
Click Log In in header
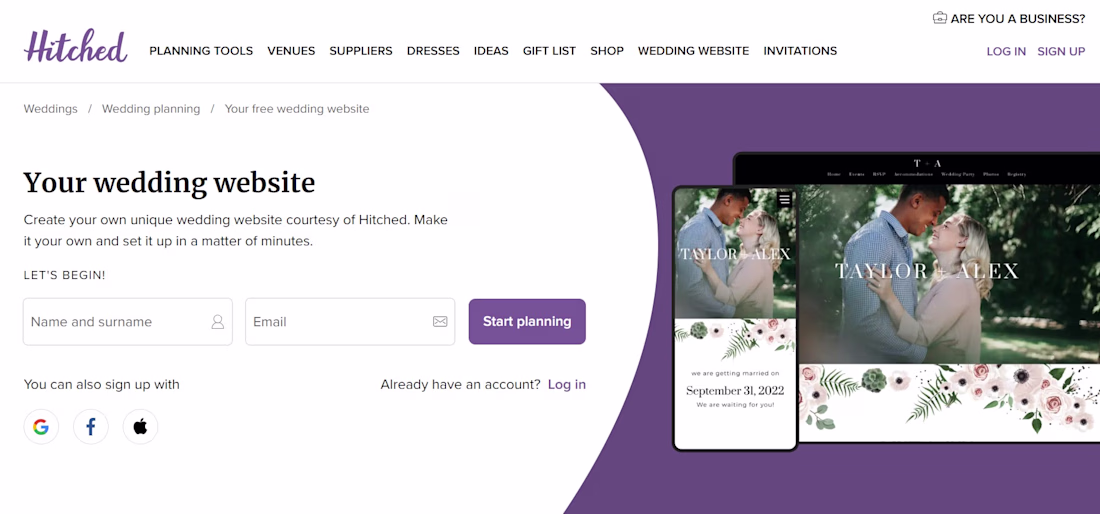[1006, 51]
